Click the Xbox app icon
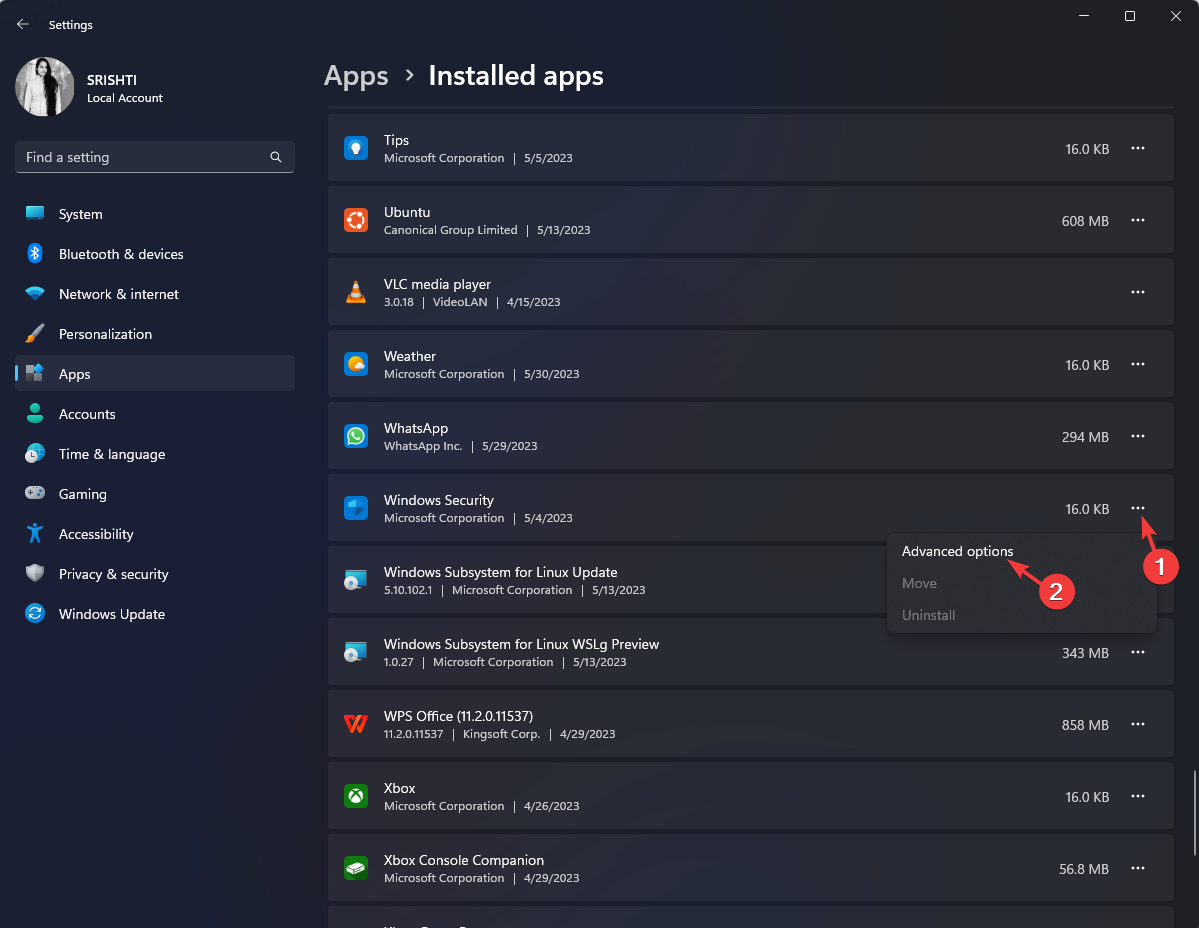This screenshot has width=1199, height=928. (x=356, y=797)
